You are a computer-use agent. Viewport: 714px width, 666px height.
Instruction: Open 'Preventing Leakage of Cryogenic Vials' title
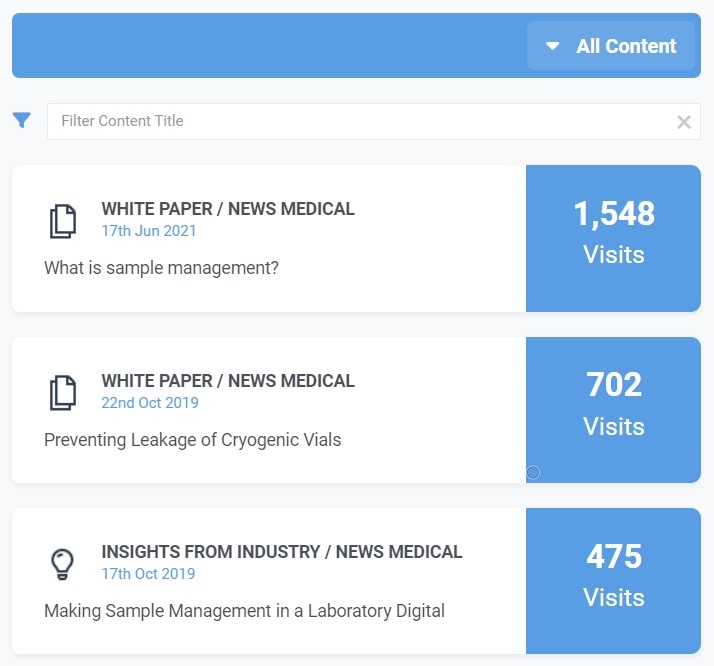[x=193, y=440]
